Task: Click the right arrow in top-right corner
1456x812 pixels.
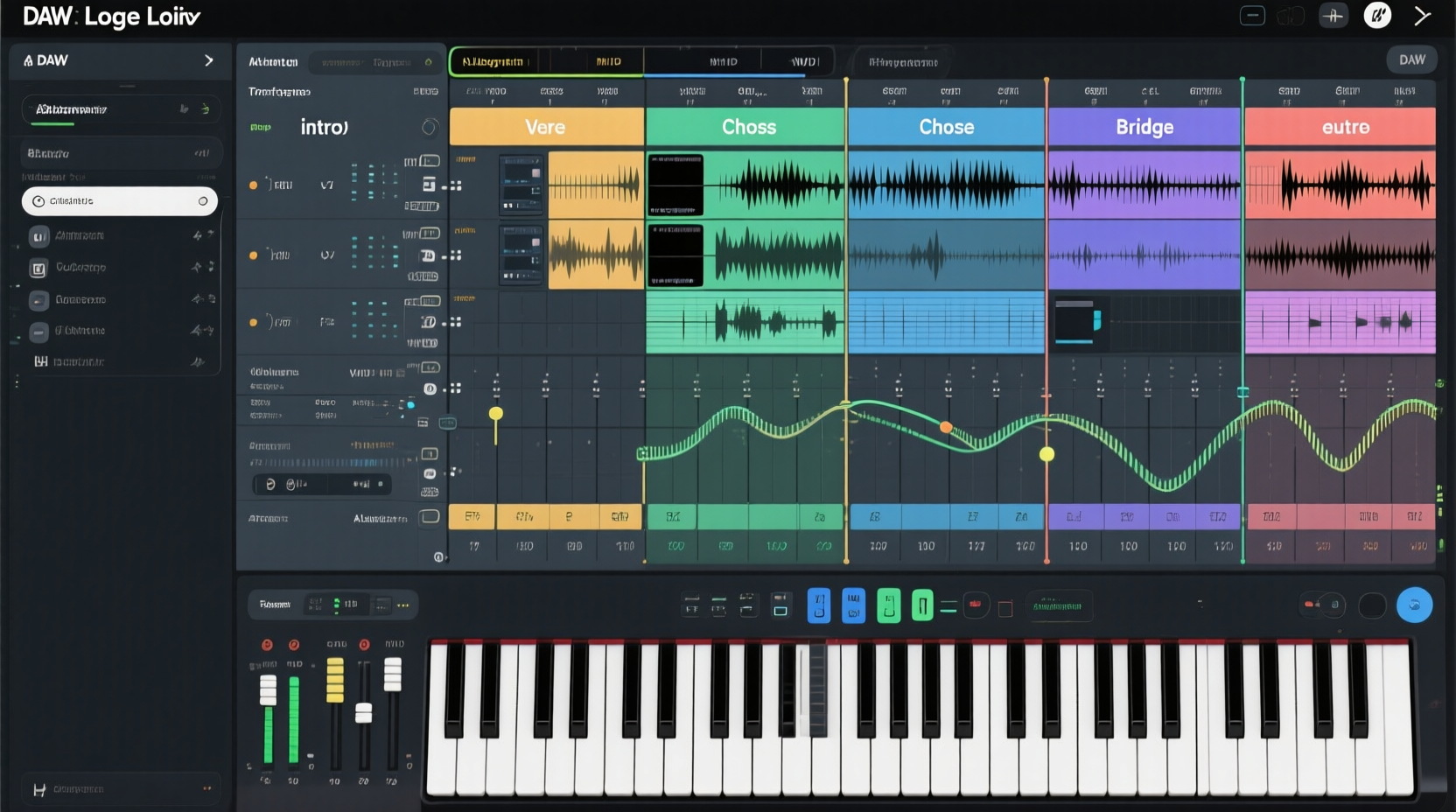Action: click(x=1423, y=16)
